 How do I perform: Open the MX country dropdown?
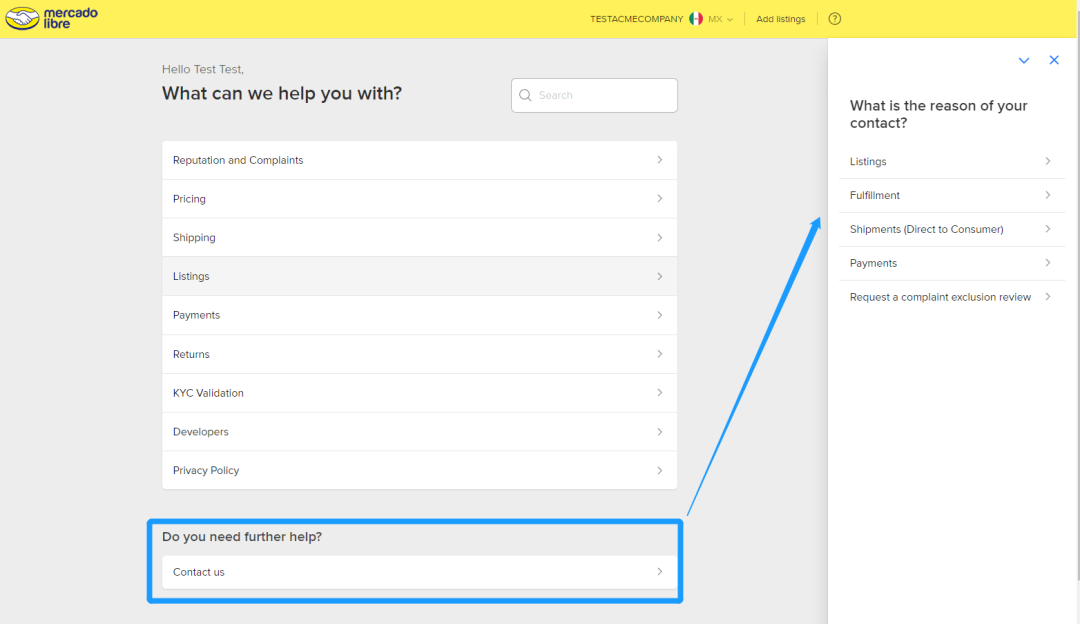coord(721,19)
